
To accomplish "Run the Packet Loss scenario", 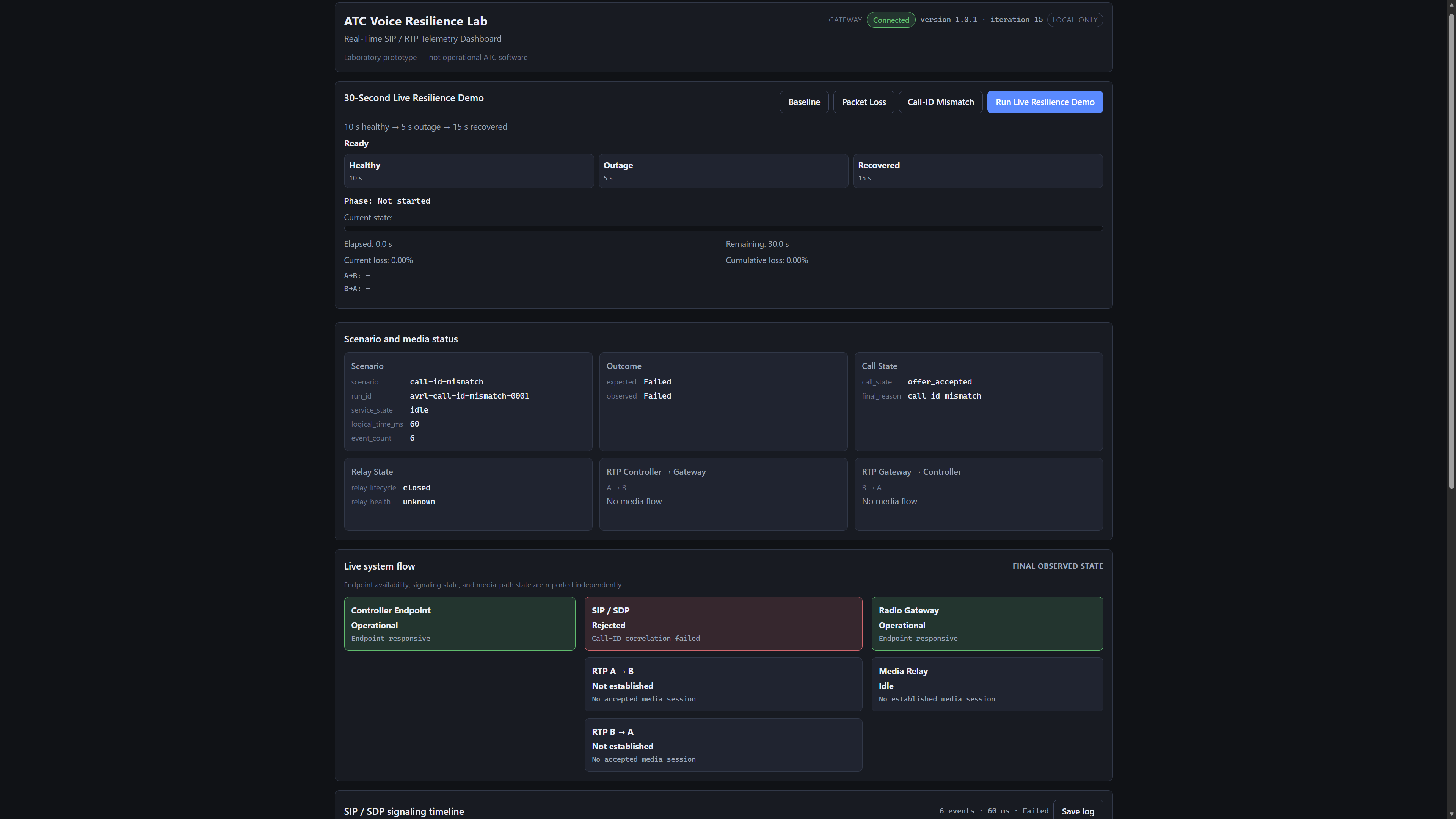I will (x=864, y=102).
